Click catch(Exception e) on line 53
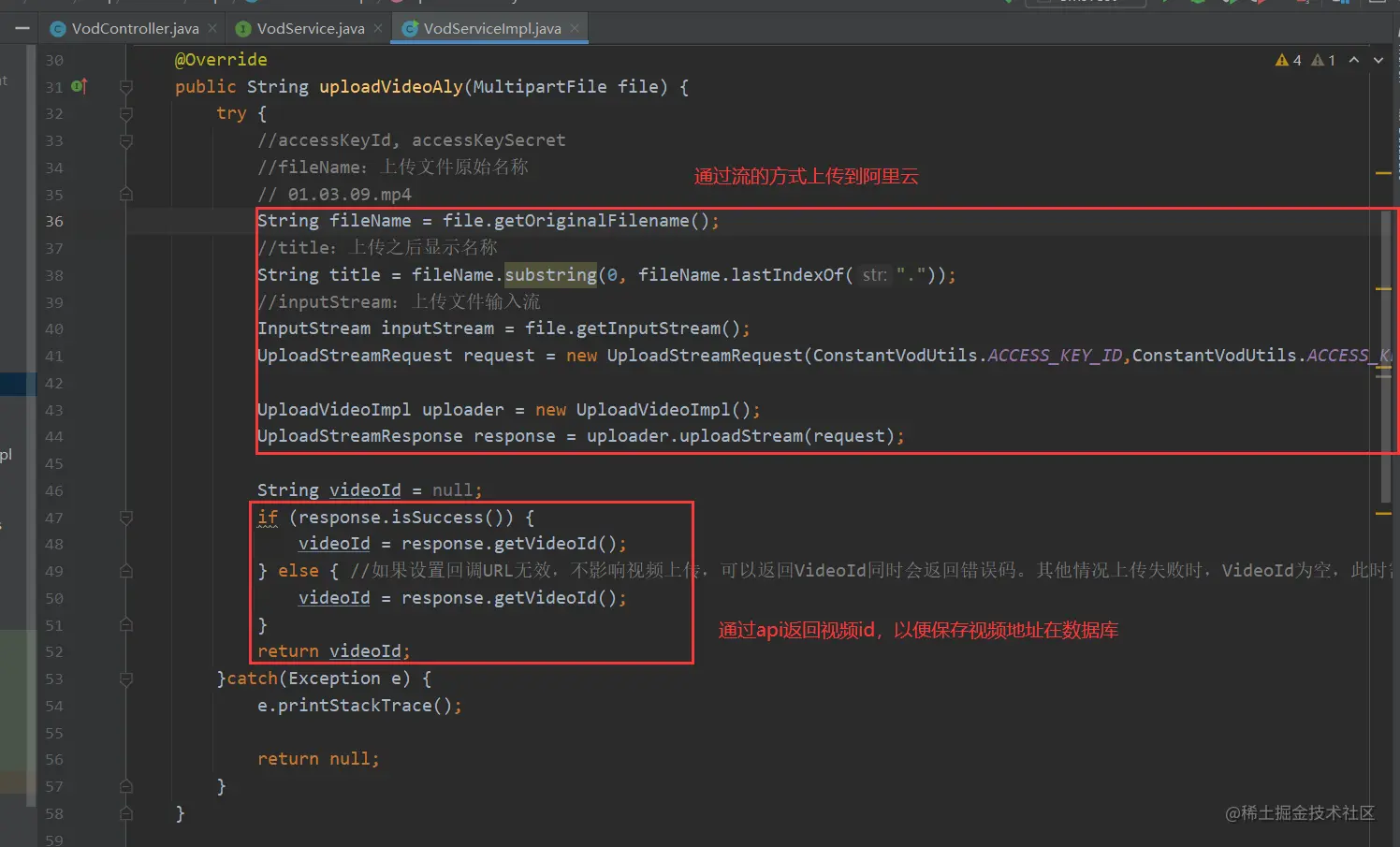The width and height of the screenshot is (1400, 847). pos(318,679)
